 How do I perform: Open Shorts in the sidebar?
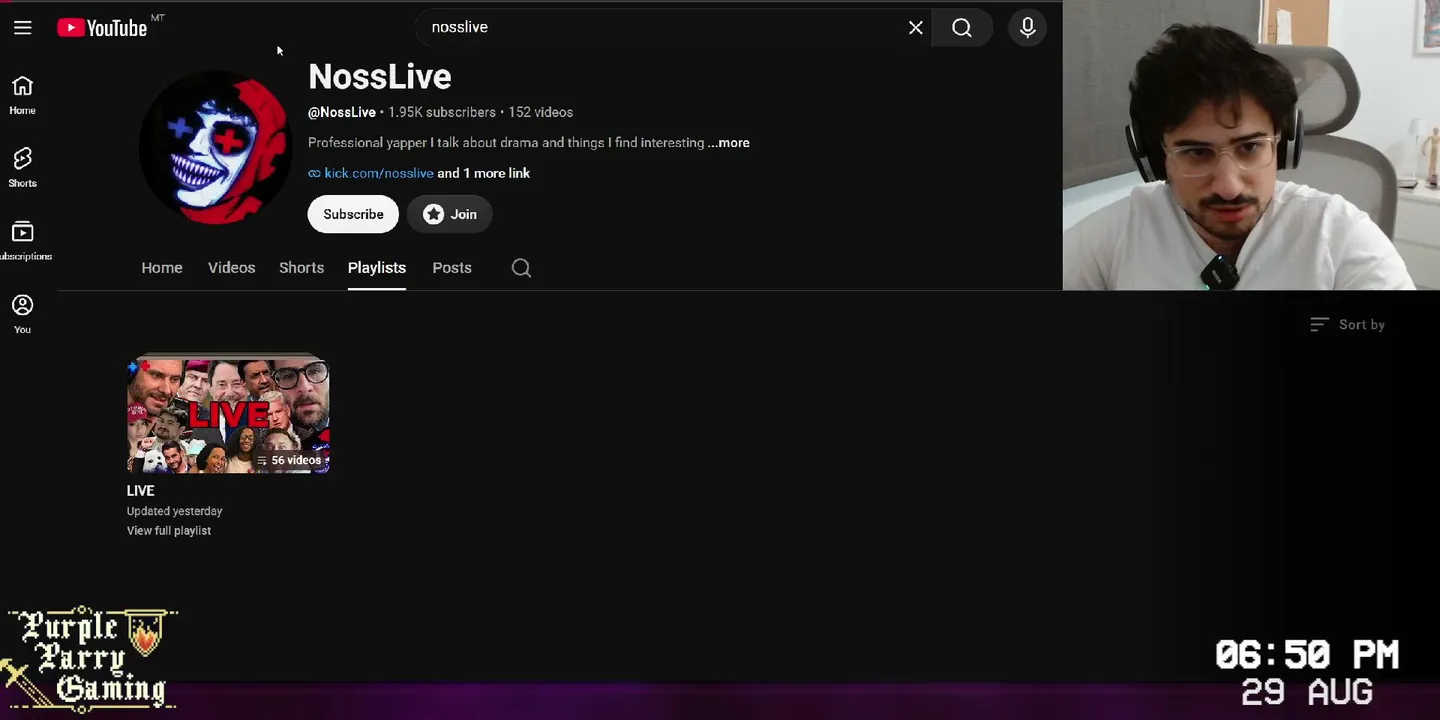22,168
